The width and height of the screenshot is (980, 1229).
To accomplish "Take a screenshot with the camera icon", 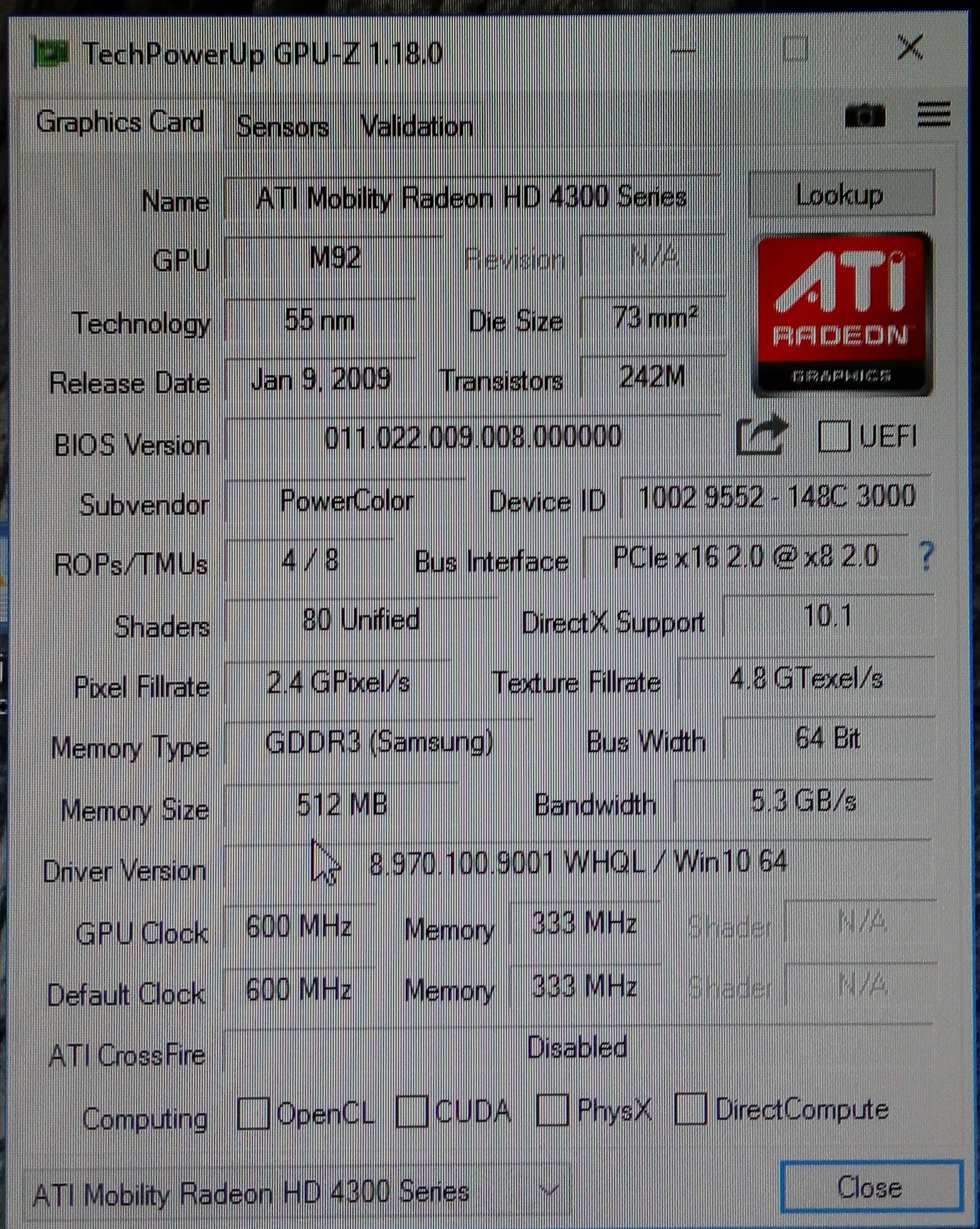I will [x=864, y=116].
